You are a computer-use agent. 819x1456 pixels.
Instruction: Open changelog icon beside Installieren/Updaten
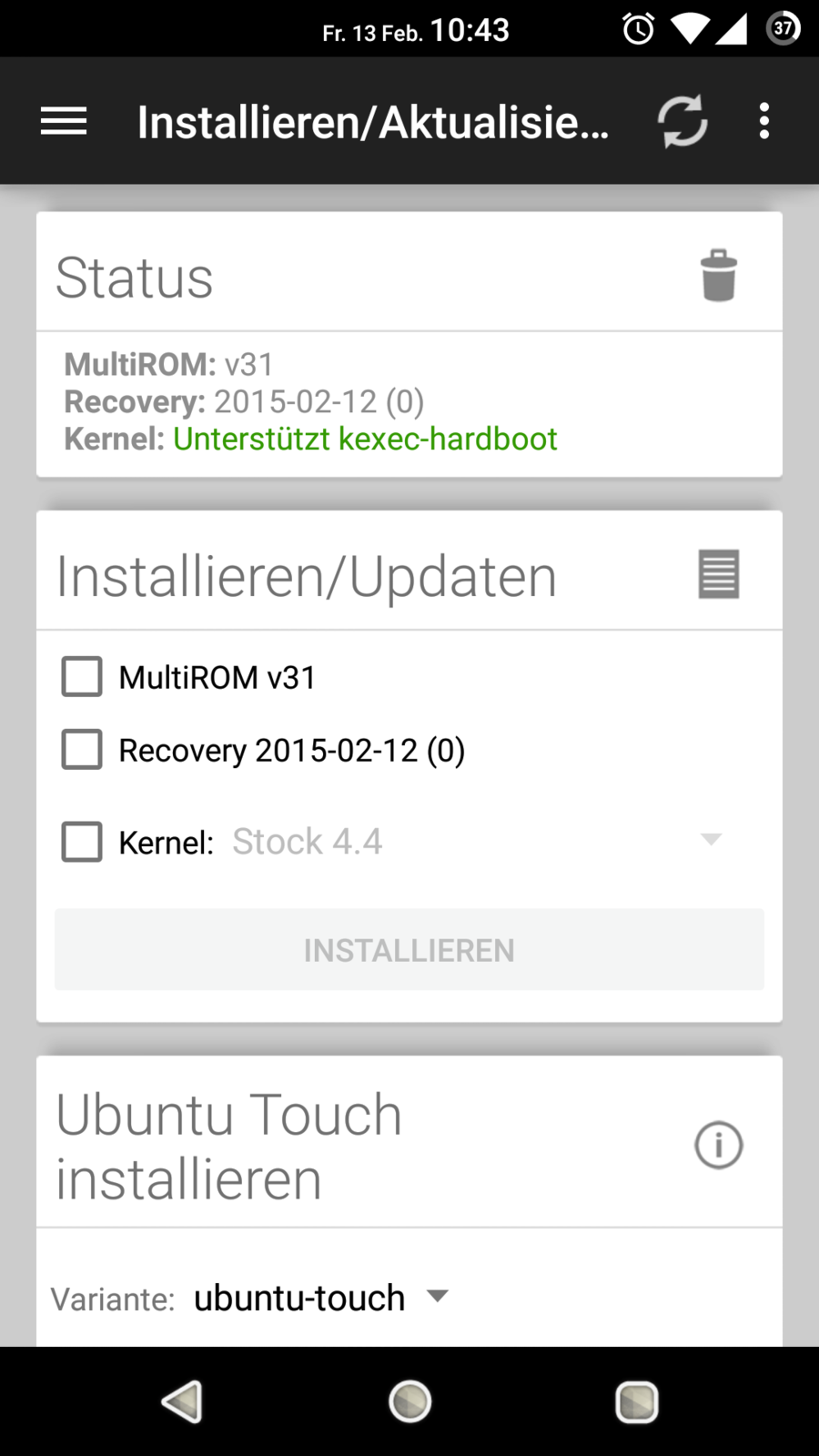coord(718,574)
